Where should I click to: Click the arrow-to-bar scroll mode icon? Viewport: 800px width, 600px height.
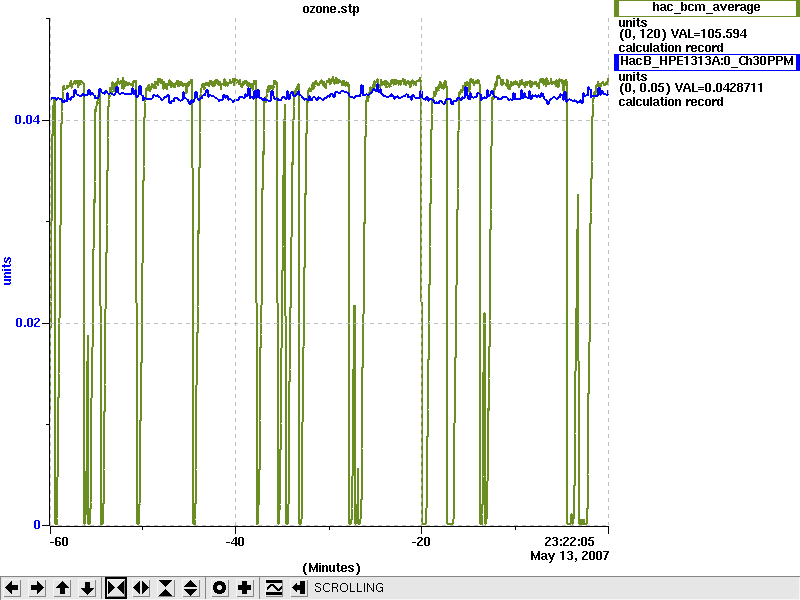[298, 588]
